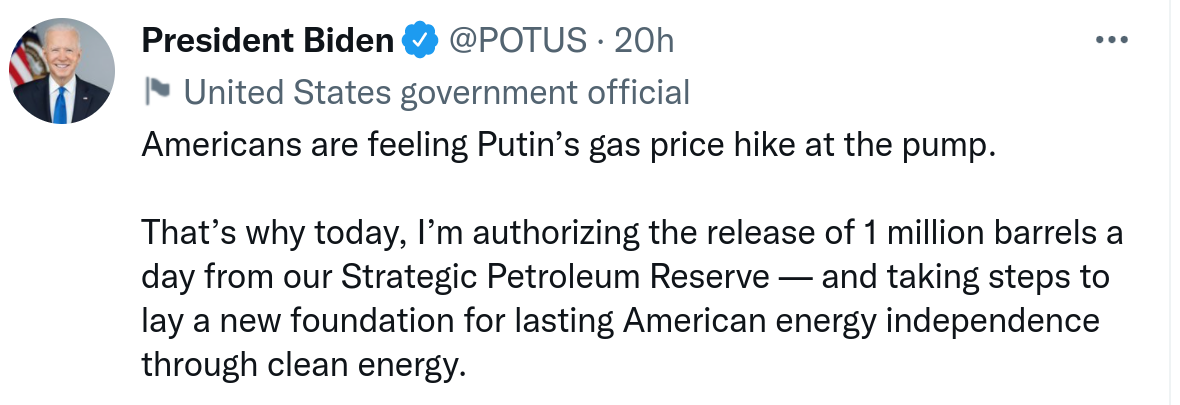
Task: Click the President Biden display name
Action: (x=268, y=41)
